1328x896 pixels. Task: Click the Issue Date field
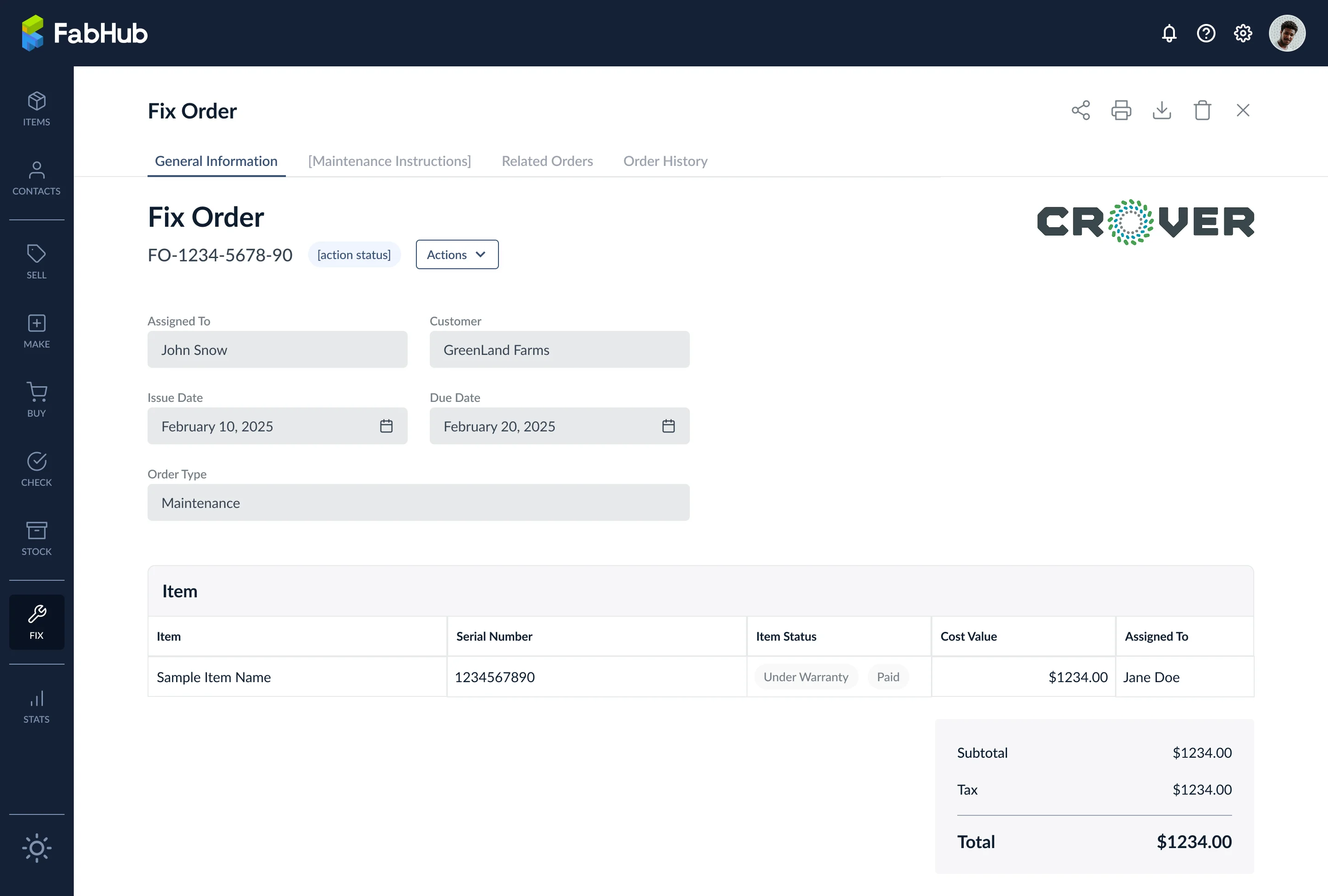click(277, 426)
